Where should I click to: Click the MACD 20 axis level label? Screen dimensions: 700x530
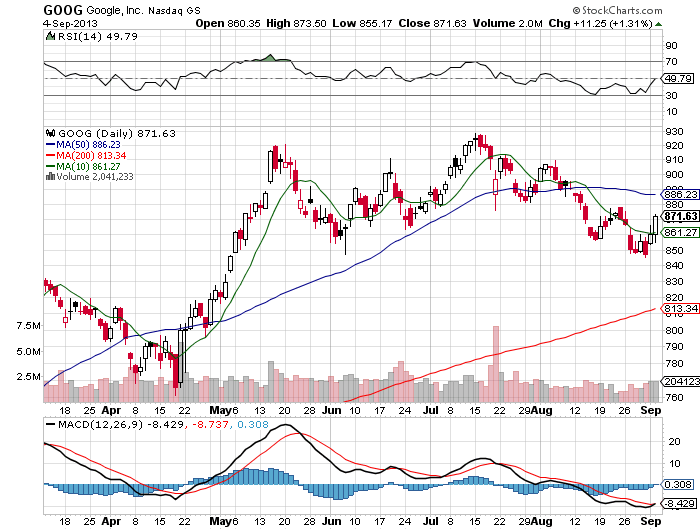[674, 441]
